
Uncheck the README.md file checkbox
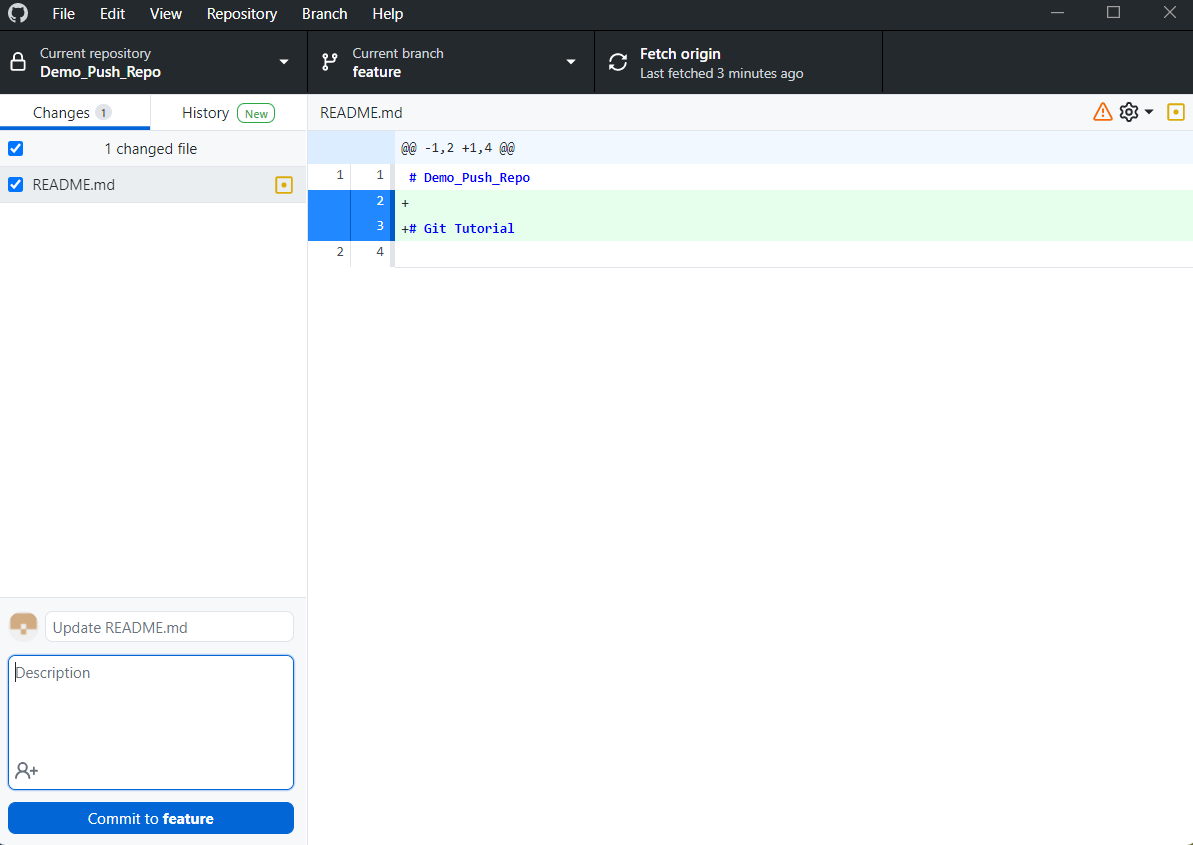click(16, 185)
